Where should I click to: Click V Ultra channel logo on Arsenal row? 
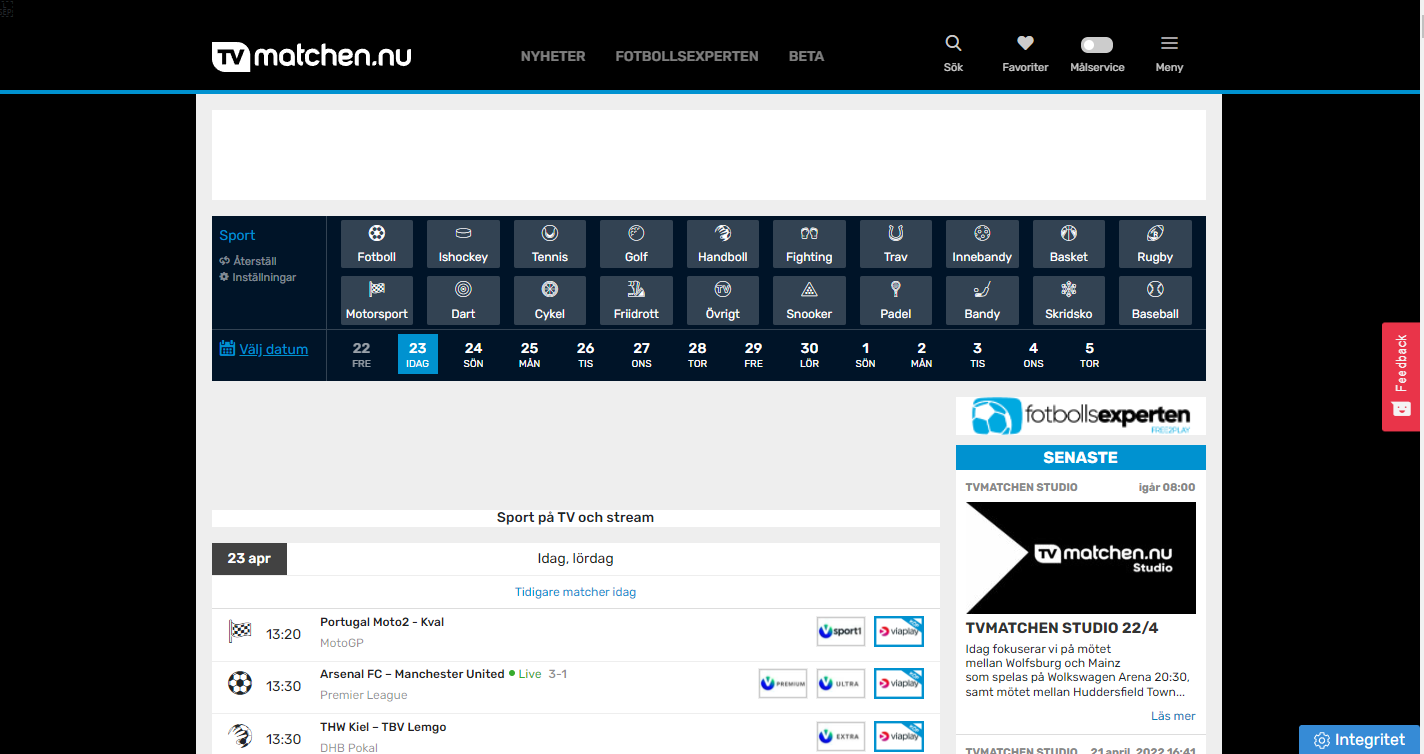[x=841, y=683]
